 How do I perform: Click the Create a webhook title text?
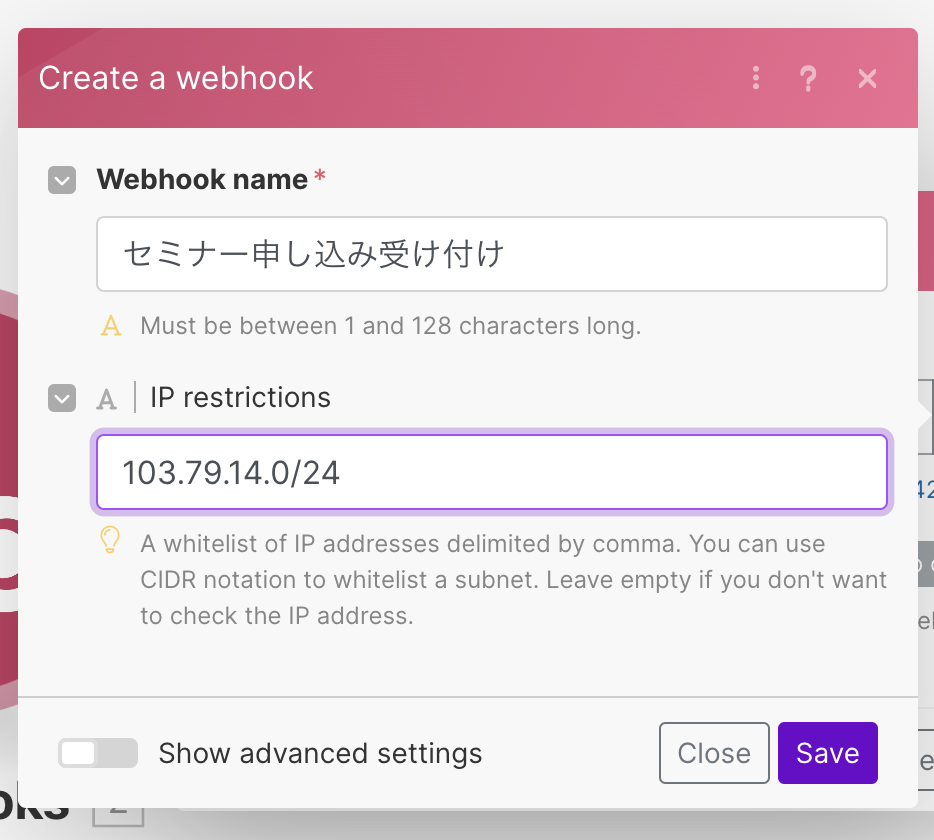(x=176, y=78)
